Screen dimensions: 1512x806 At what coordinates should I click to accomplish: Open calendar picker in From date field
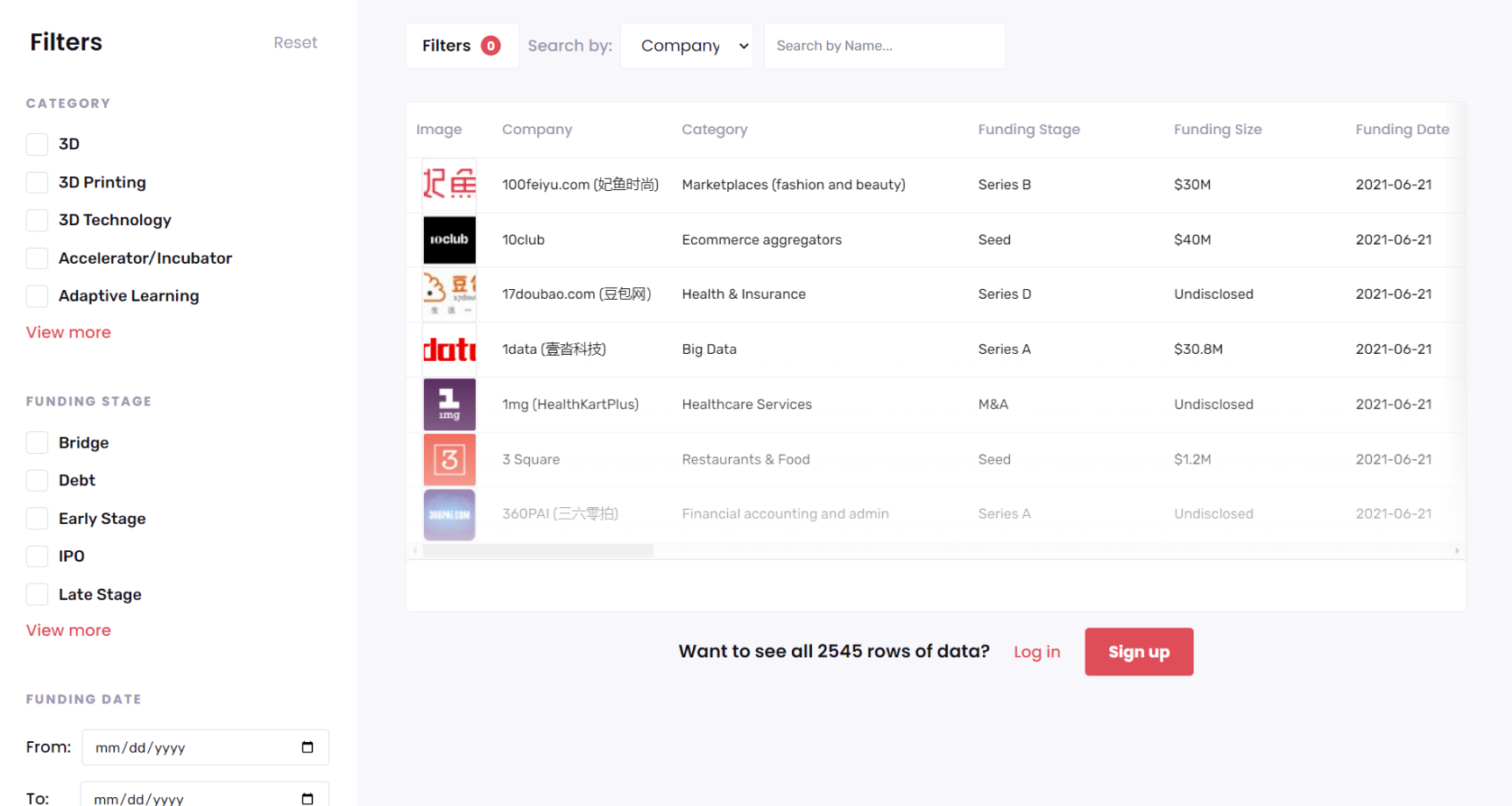[307, 747]
